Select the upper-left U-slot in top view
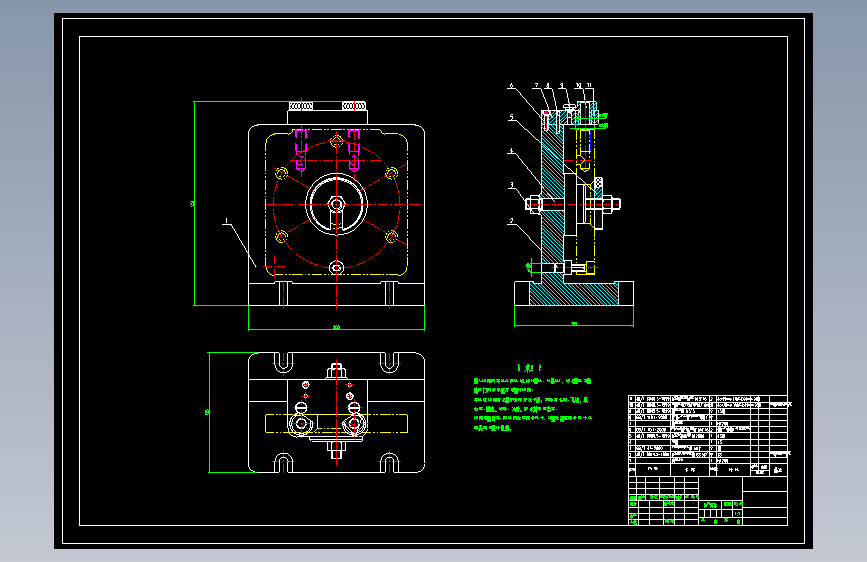Screen dimensions: 867x562 283,362
